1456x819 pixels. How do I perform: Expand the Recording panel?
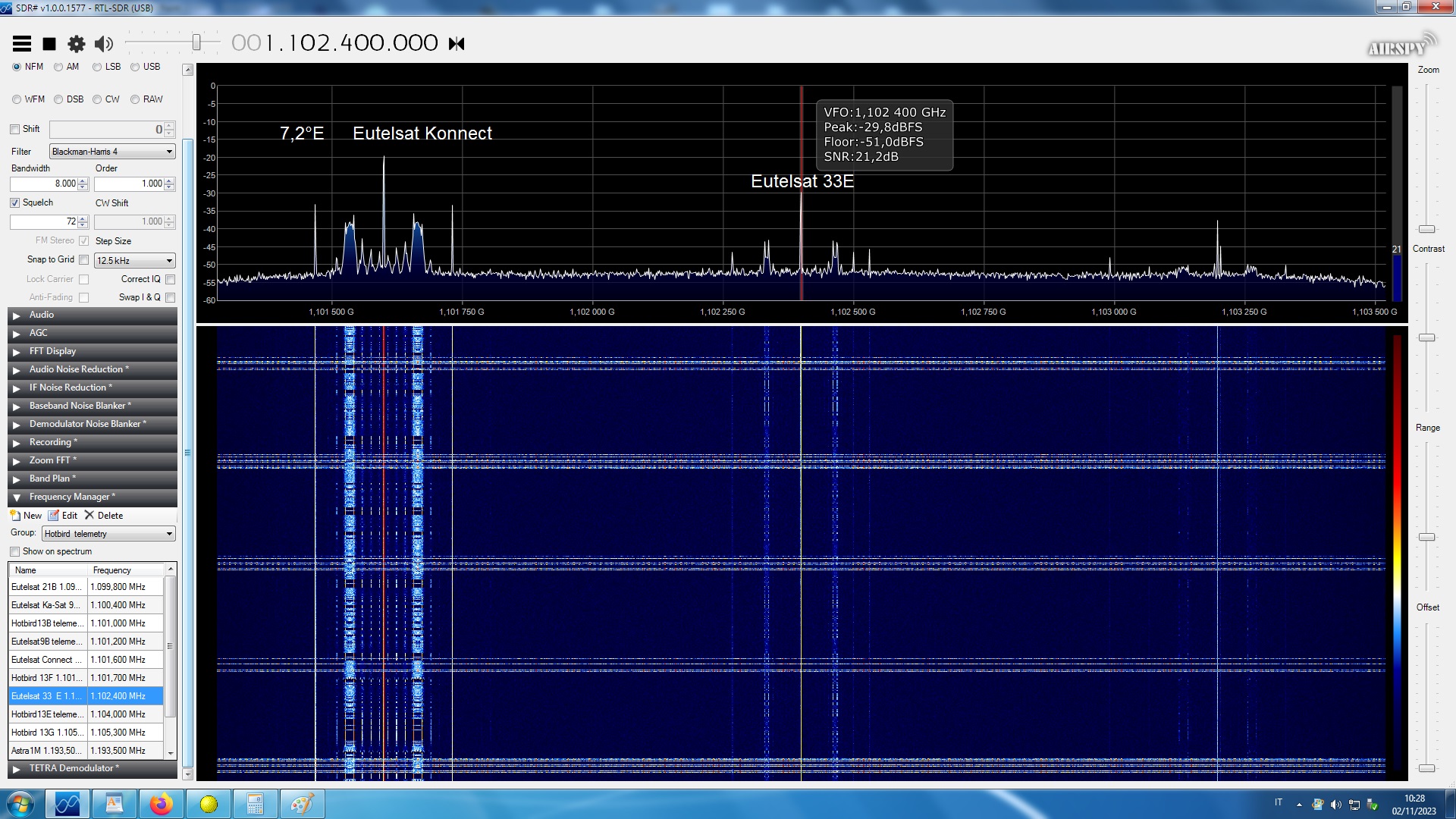pyautogui.click(x=93, y=442)
